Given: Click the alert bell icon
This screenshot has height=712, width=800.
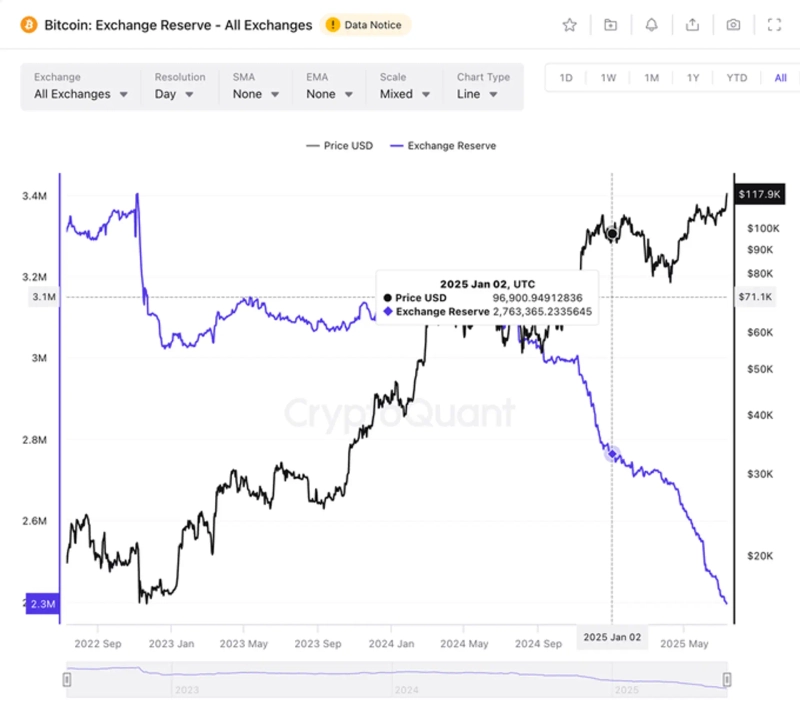Looking at the screenshot, I should point(652,25).
